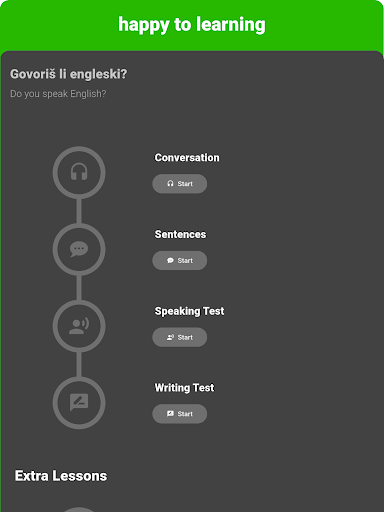The width and height of the screenshot is (384, 512).
Task: Click the speaker icon inside Speaking Test Start button
Action: [x=170, y=337]
